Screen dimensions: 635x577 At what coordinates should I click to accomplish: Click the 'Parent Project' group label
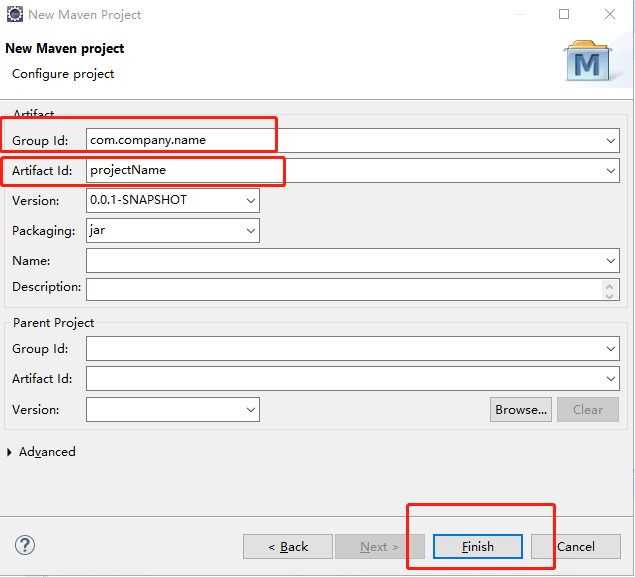tap(53, 323)
